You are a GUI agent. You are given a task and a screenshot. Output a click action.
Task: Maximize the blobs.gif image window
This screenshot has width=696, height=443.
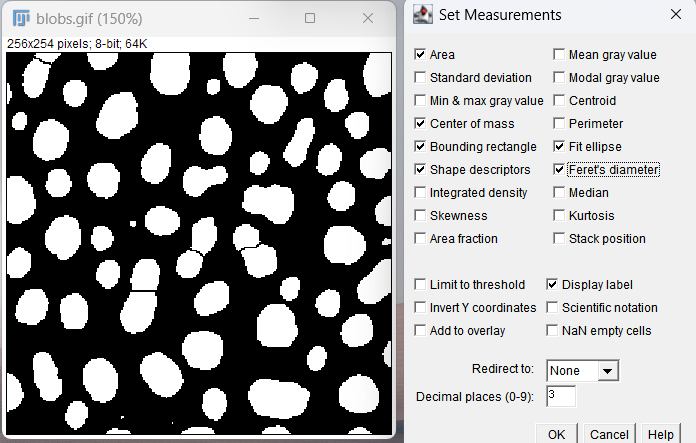coord(310,18)
